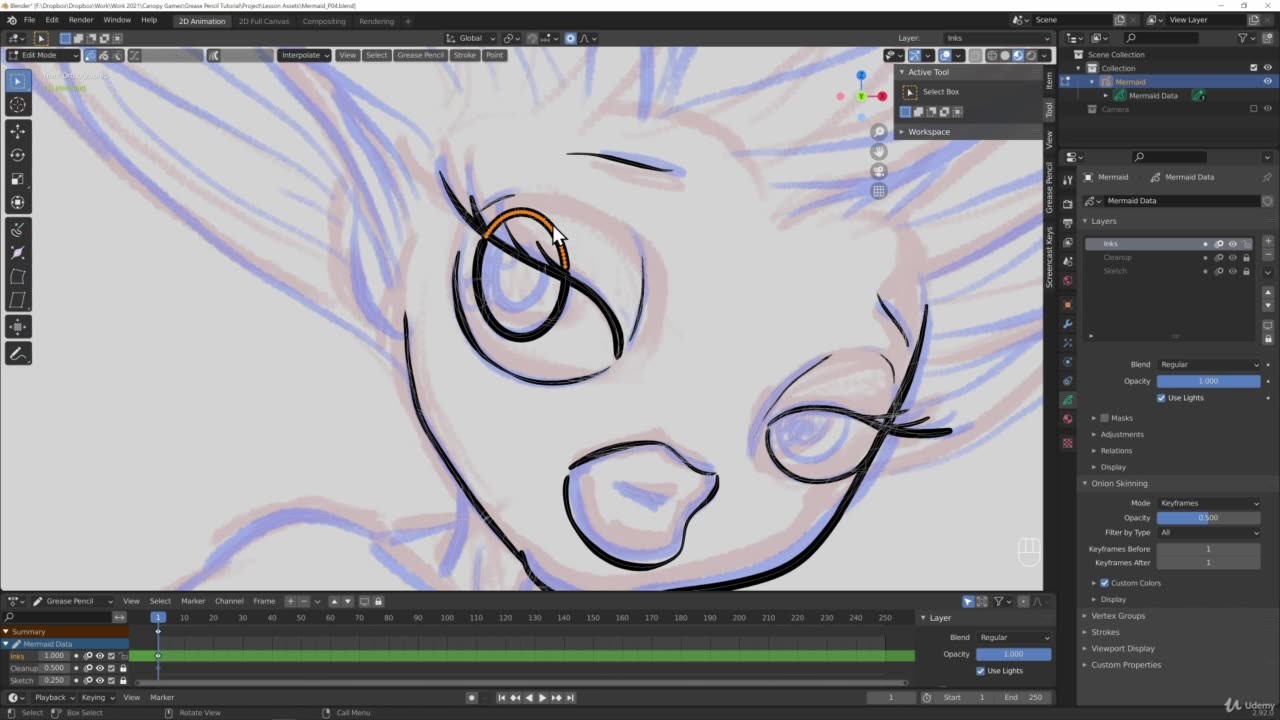Viewport: 1280px width, 720px height.
Task: Hide Mermaid object in outliner
Action: pyautogui.click(x=1268, y=82)
